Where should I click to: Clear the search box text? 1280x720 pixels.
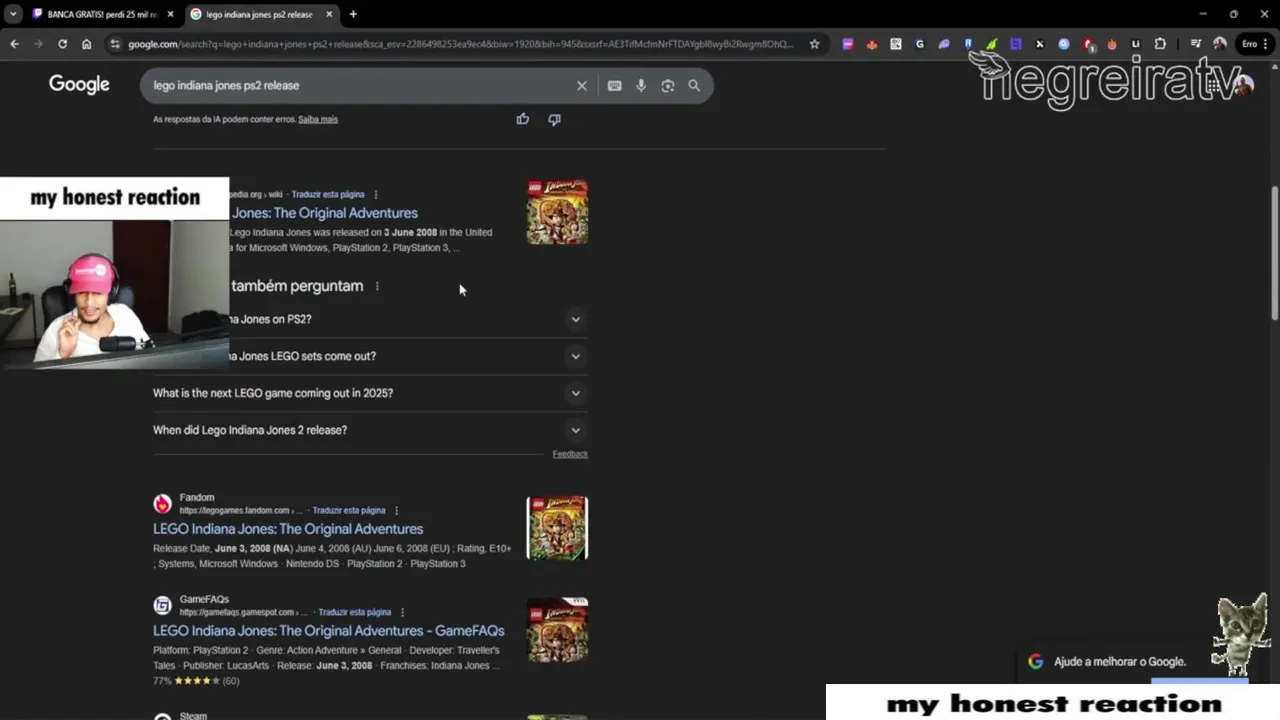click(x=581, y=86)
